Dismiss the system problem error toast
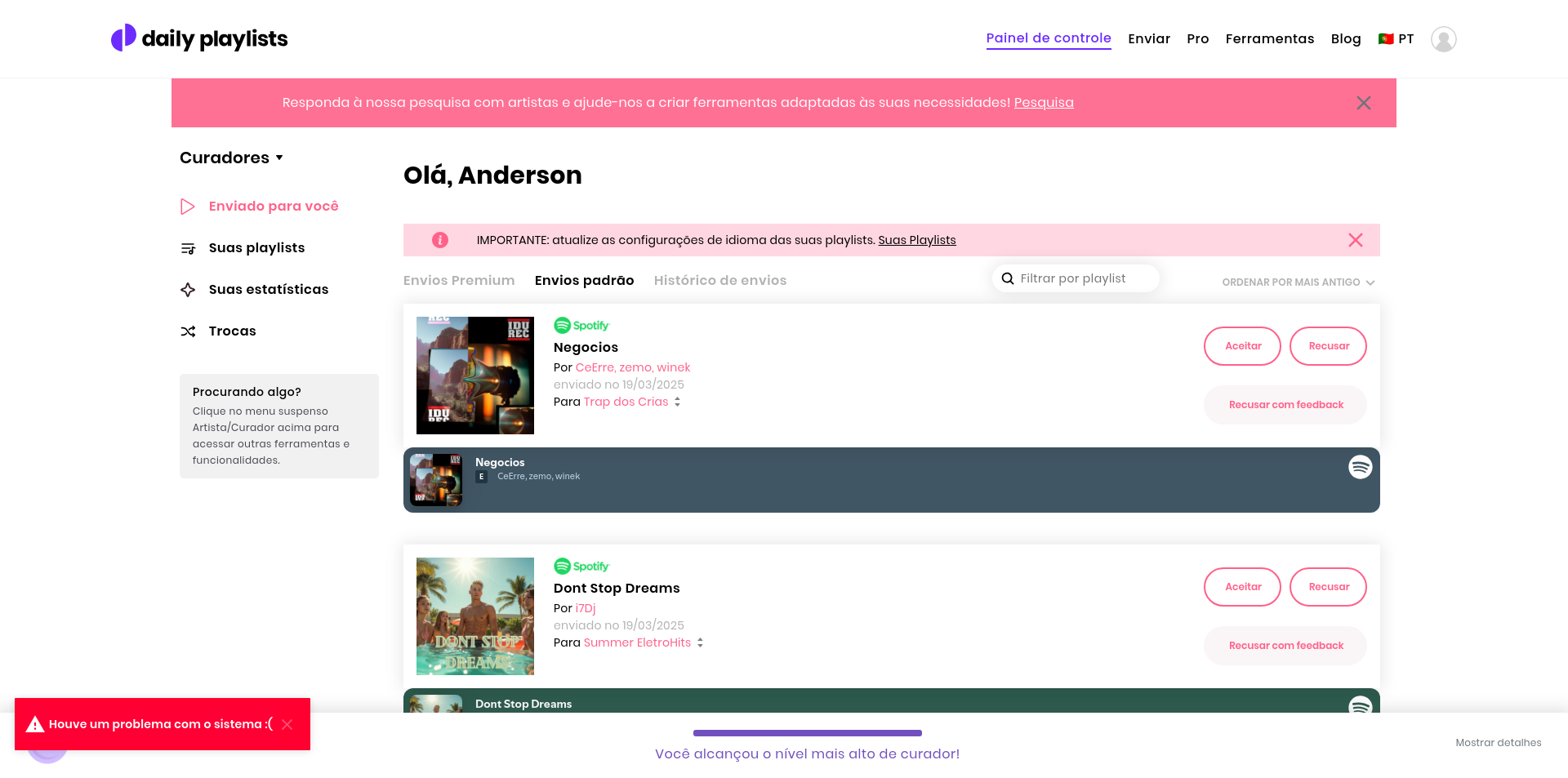This screenshot has width=1568, height=778. click(x=287, y=724)
